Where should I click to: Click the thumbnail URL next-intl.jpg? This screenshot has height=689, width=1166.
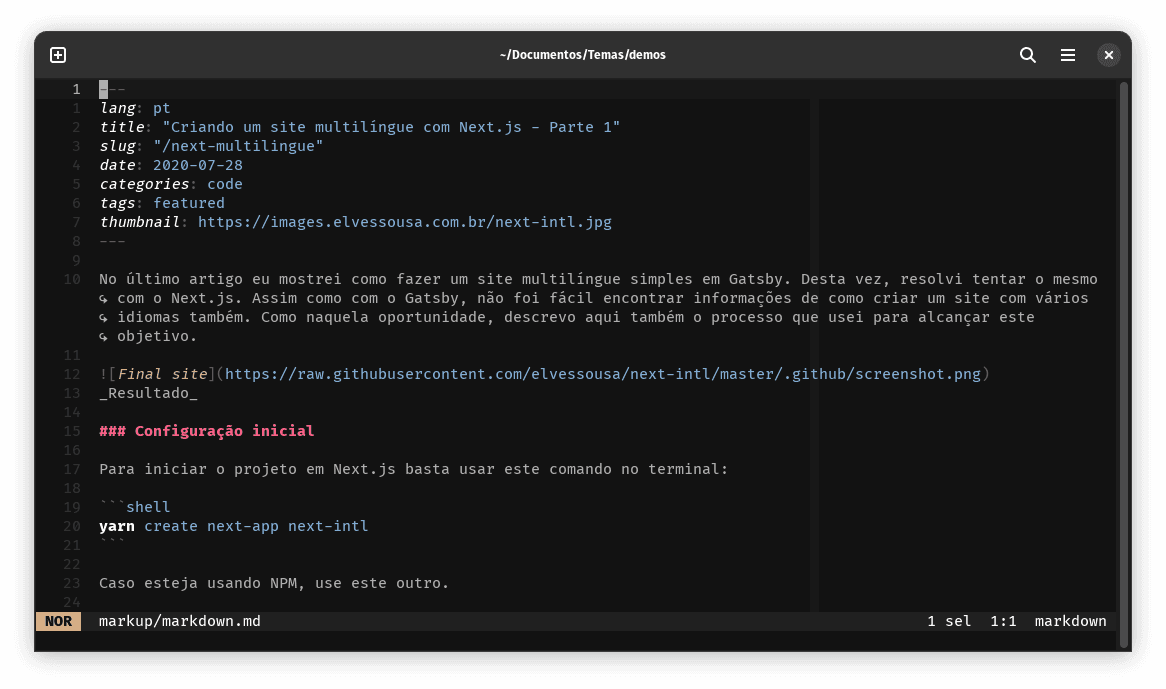tap(405, 222)
